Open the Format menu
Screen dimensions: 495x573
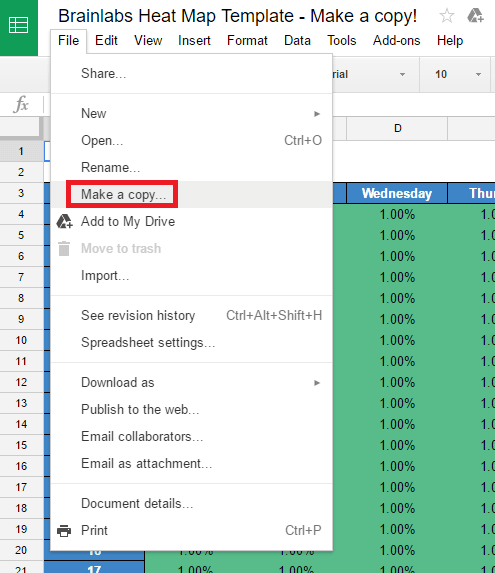(247, 41)
